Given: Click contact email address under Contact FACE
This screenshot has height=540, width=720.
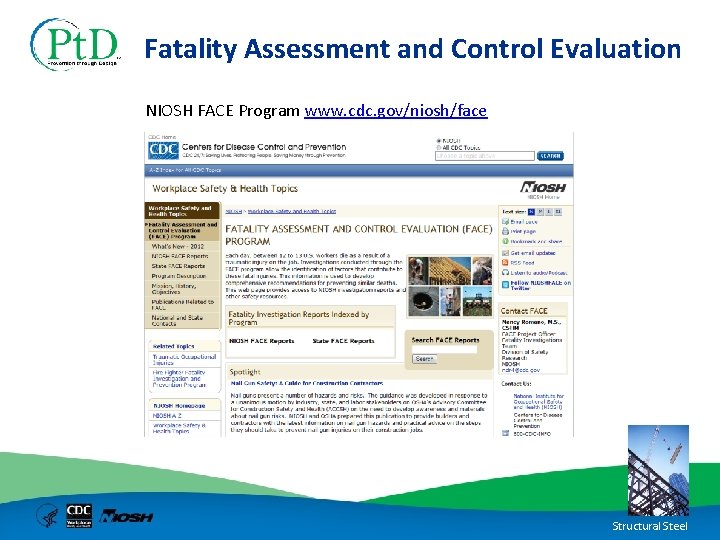Looking at the screenshot, I should pos(521,370).
